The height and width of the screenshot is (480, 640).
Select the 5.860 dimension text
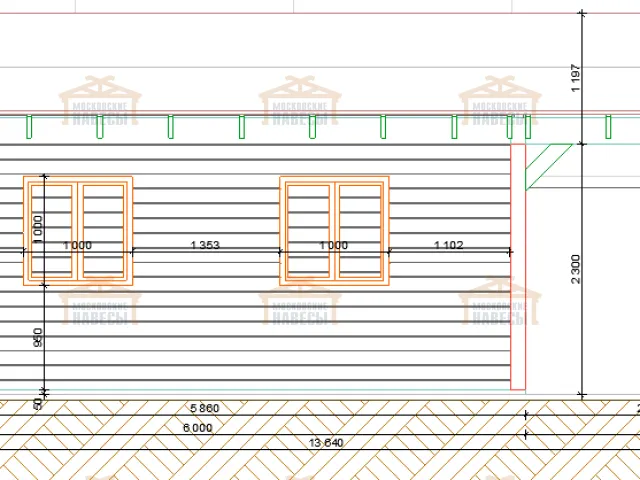click(x=205, y=409)
